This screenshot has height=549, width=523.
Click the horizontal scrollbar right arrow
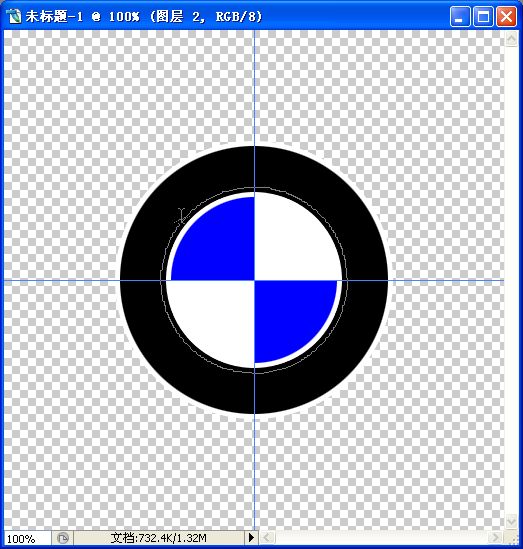click(x=495, y=537)
